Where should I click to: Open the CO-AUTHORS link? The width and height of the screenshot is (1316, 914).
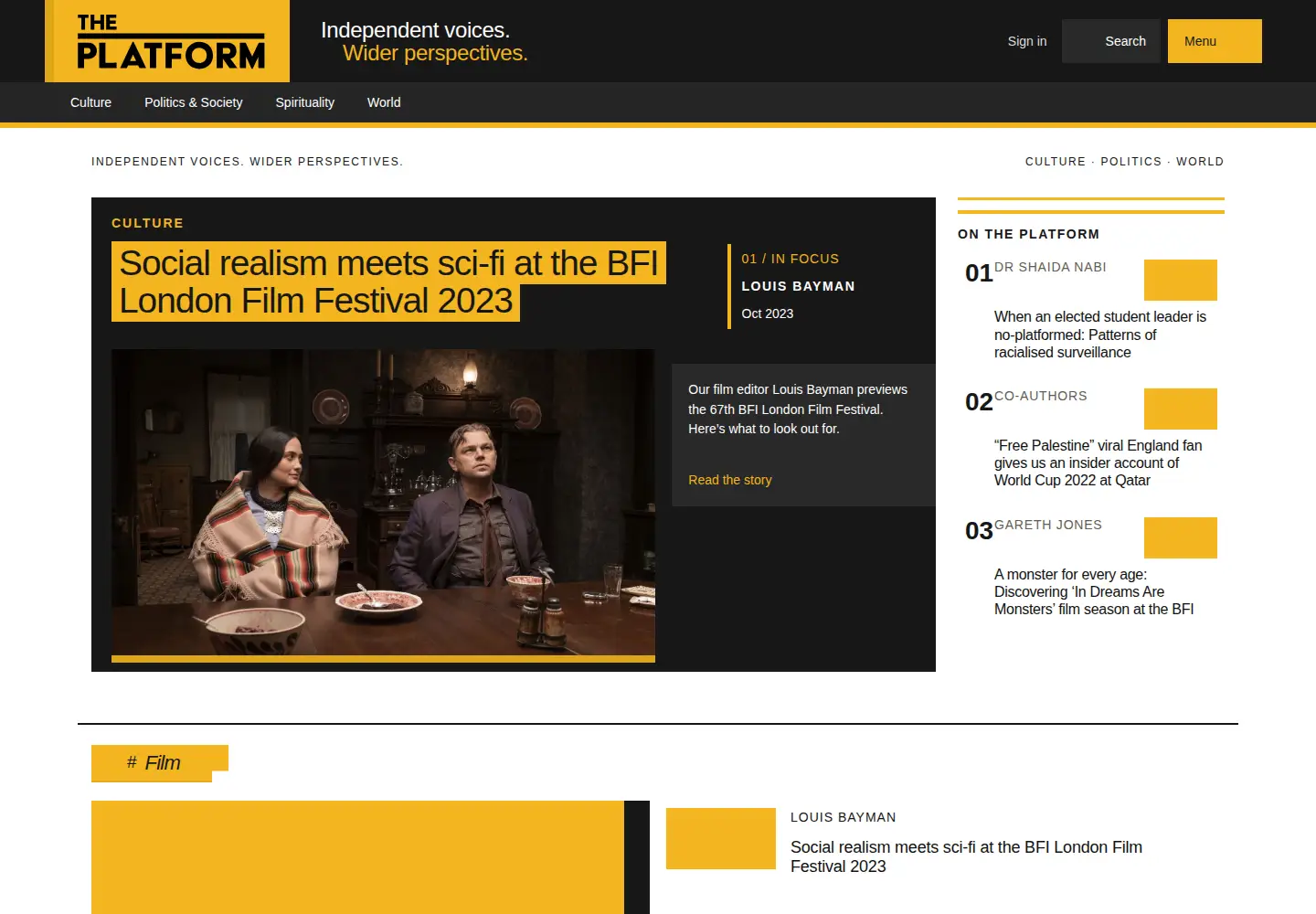1041,396
